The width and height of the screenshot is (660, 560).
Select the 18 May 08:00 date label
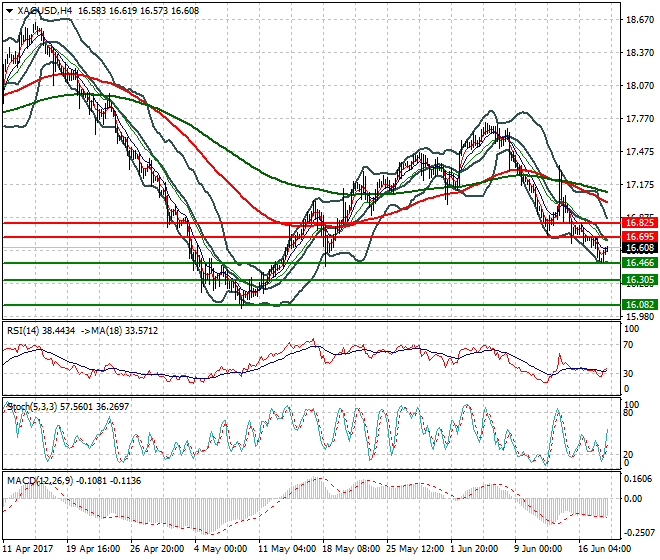pyautogui.click(x=351, y=549)
